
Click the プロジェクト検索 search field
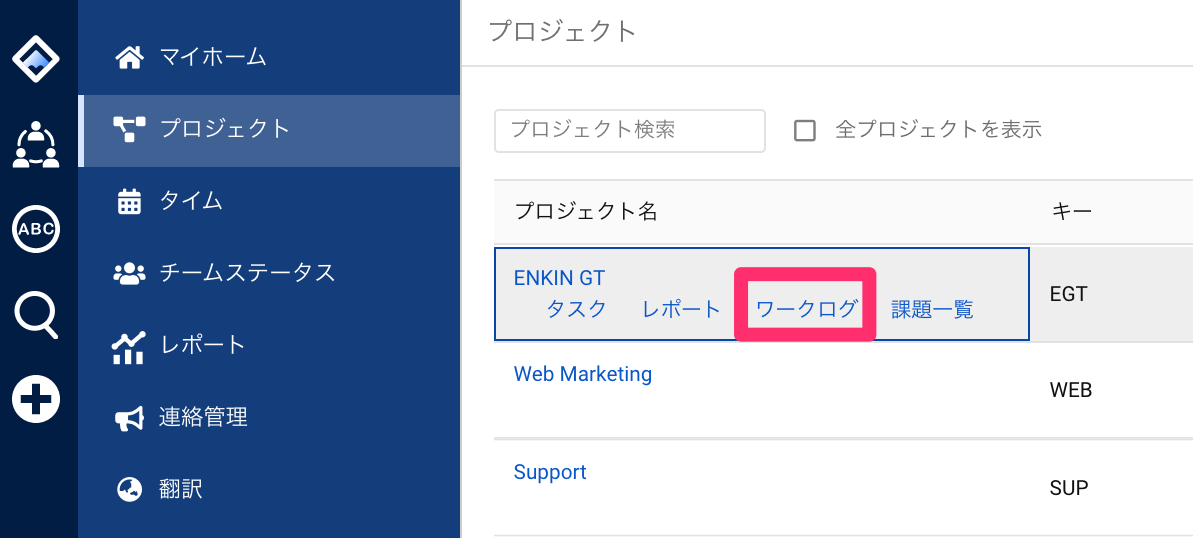pyautogui.click(x=630, y=131)
